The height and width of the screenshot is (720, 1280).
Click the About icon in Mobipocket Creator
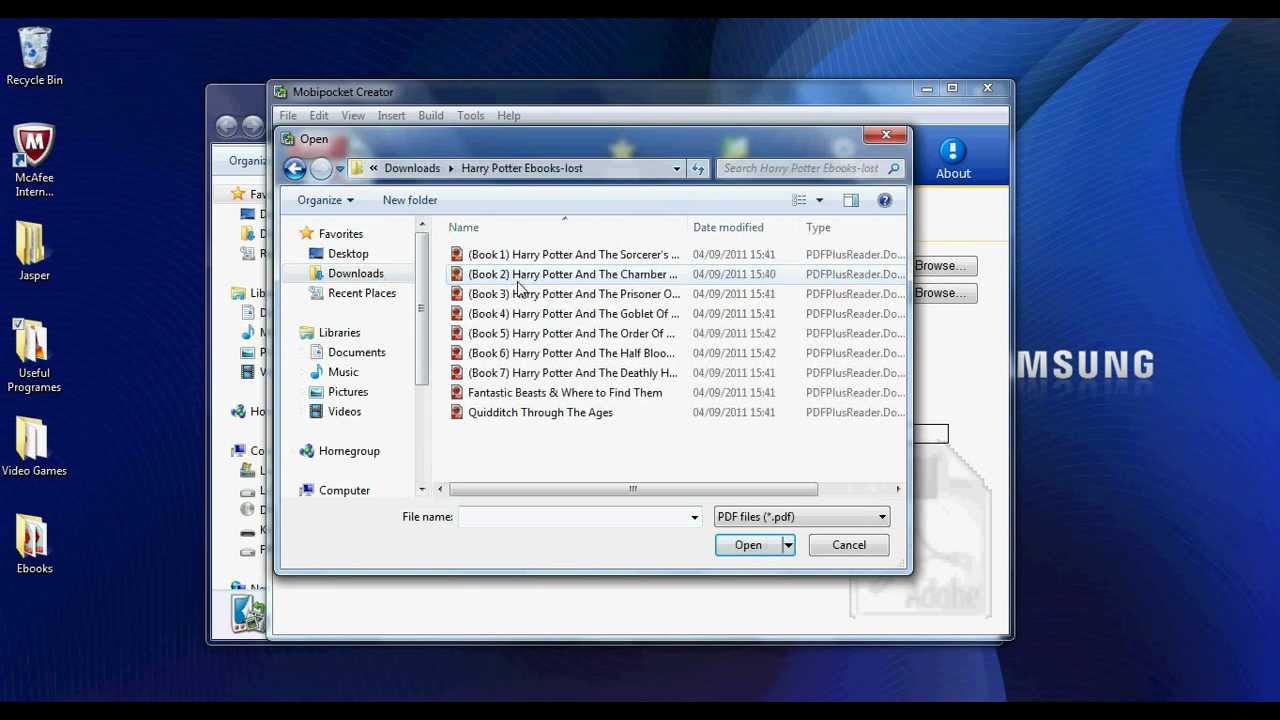tap(953, 160)
